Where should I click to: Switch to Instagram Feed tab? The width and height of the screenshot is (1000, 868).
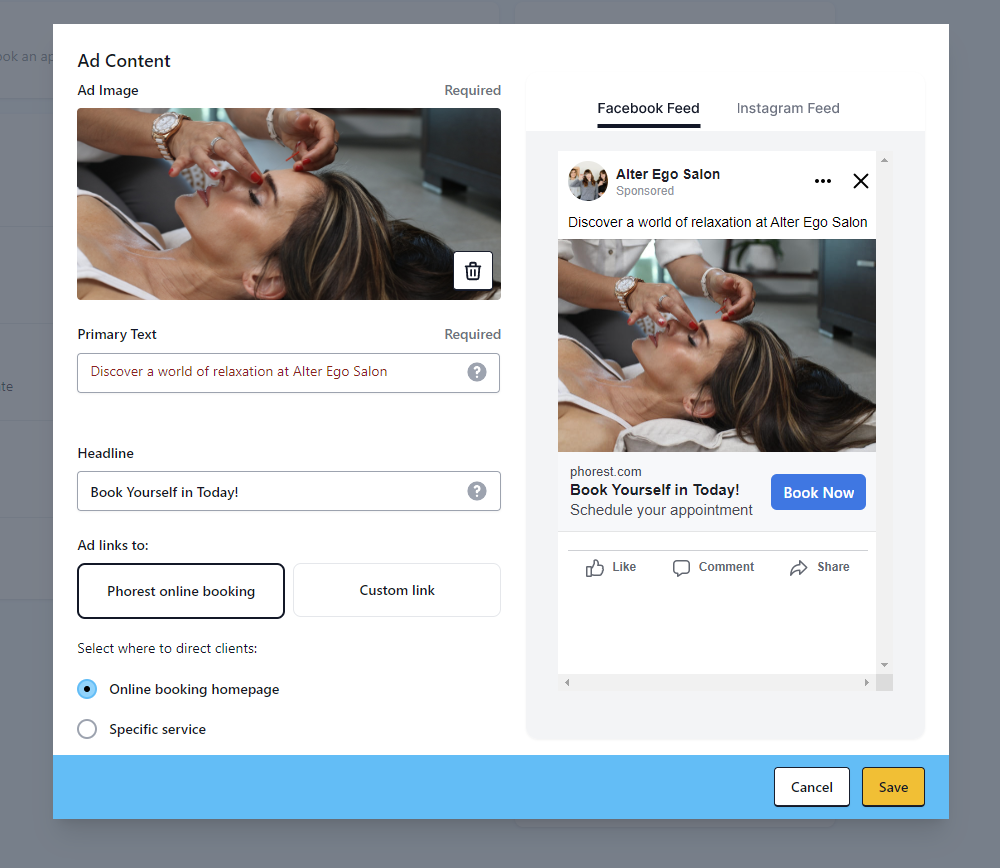[788, 108]
